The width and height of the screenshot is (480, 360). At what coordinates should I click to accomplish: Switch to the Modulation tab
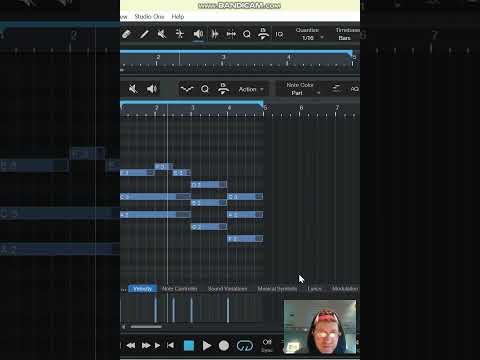[x=345, y=289]
